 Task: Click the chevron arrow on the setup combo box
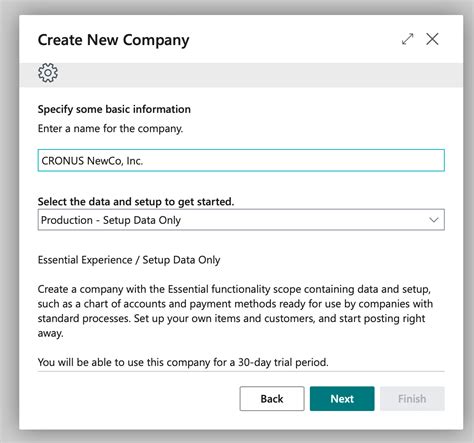click(434, 220)
